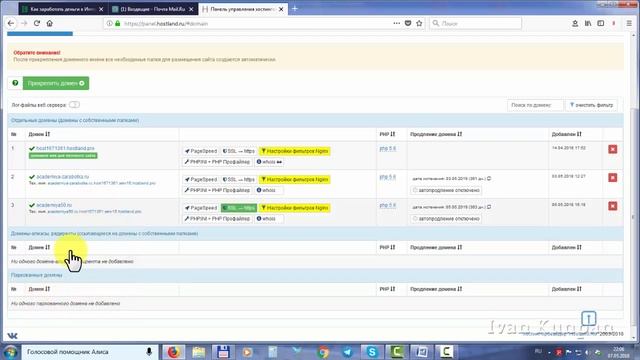This screenshot has height=360, width=640.
Task: Delete host1671261.hostland.pro with red X
Action: coord(613,149)
